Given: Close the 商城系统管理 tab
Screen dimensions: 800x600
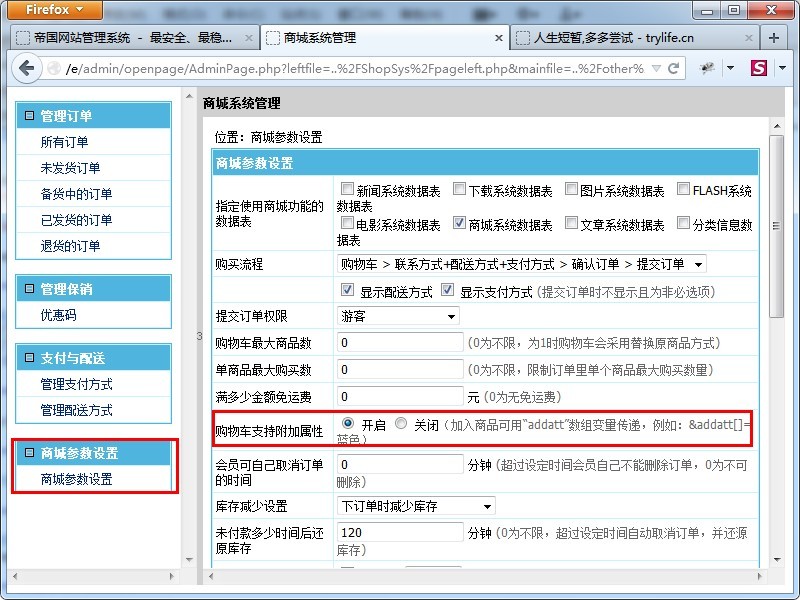Looking at the screenshot, I should pyautogui.click(x=499, y=38).
